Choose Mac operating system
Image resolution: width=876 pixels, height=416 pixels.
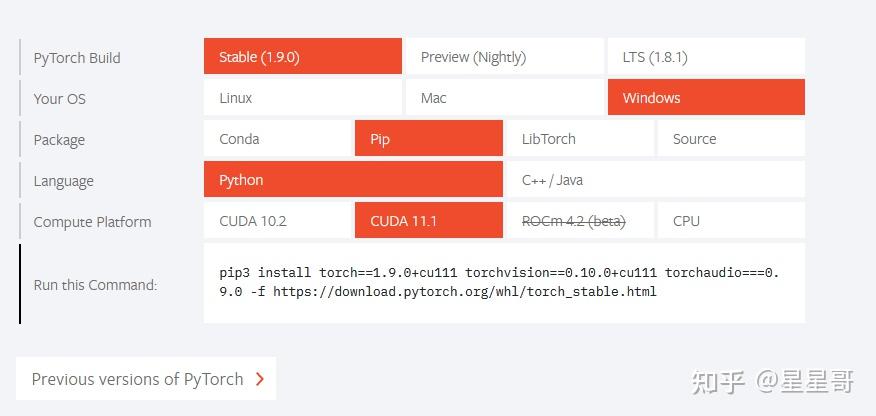coord(504,98)
